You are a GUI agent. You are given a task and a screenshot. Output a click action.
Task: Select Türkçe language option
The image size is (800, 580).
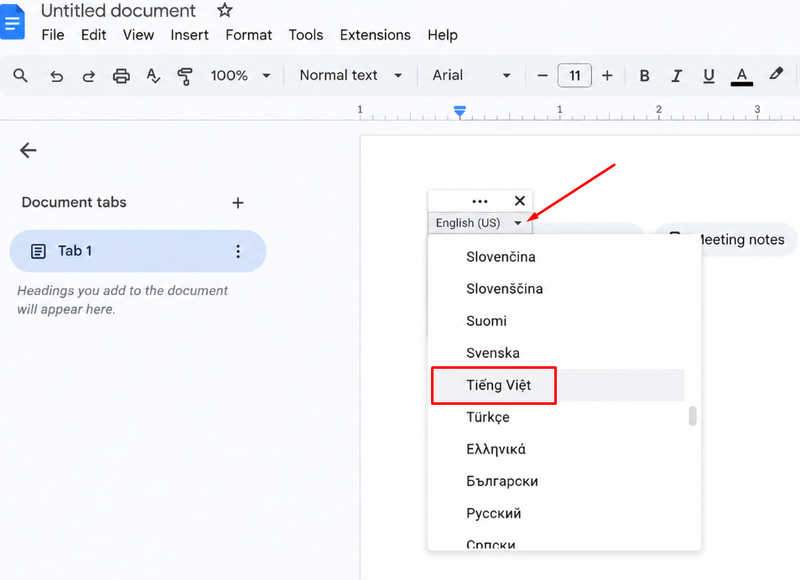pos(557,417)
